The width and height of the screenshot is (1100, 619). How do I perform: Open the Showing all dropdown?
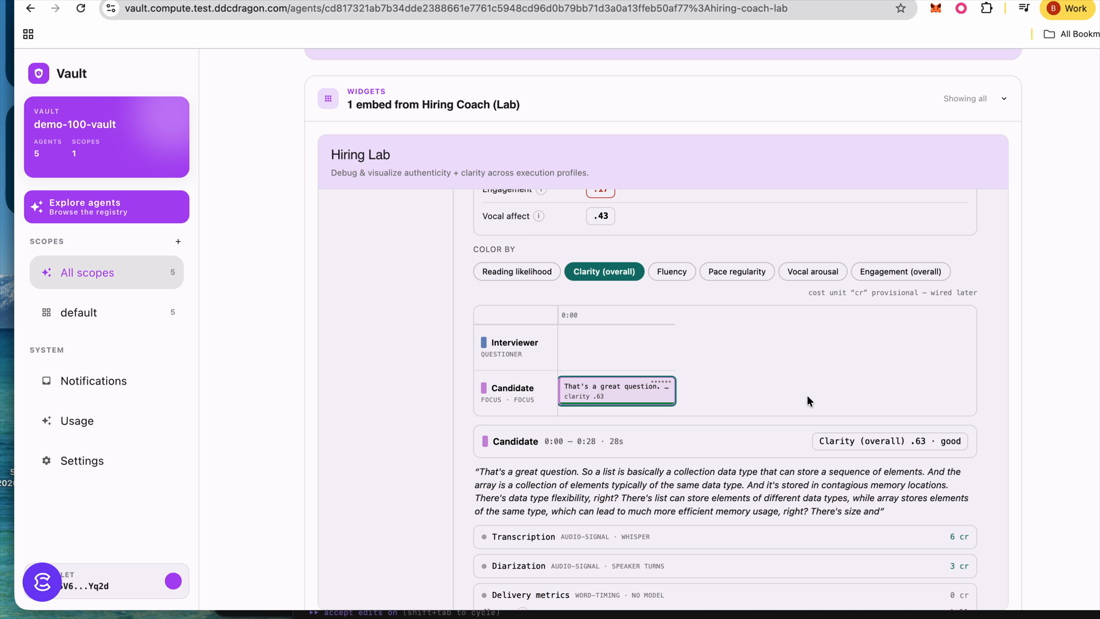[x=975, y=99]
